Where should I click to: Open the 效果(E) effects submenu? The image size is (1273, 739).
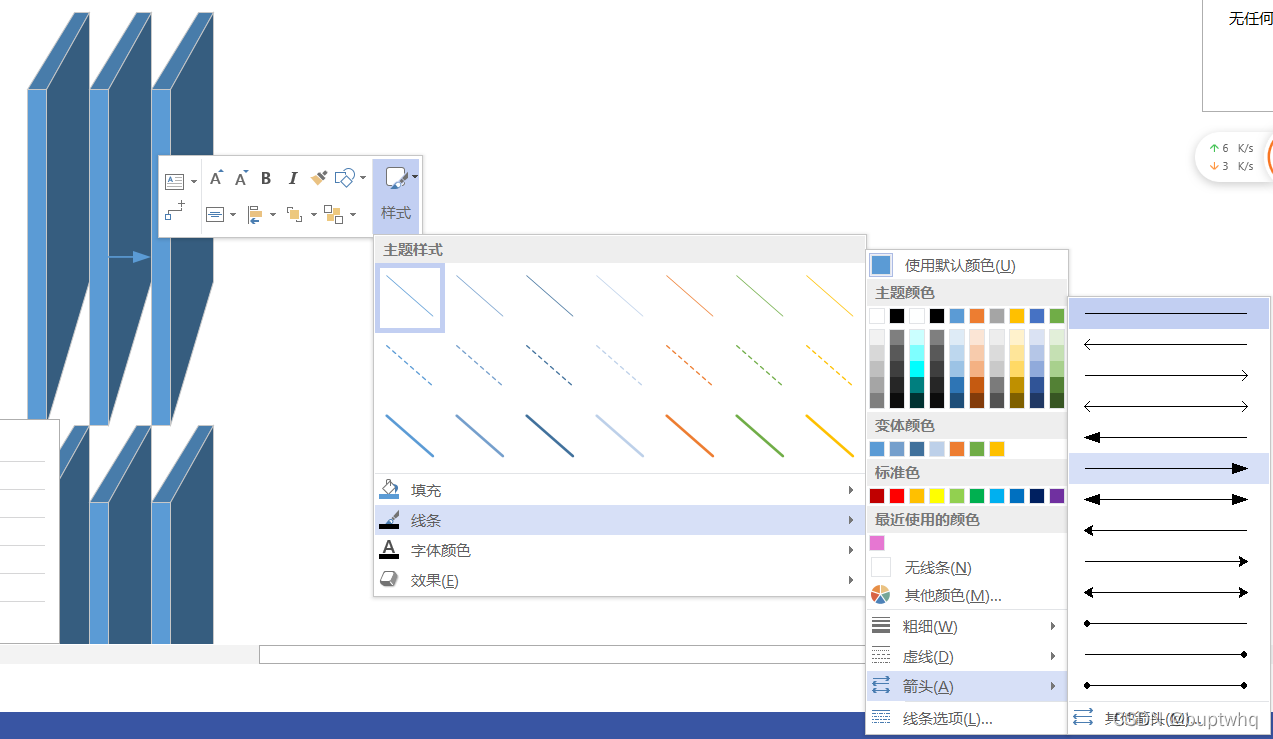[619, 580]
